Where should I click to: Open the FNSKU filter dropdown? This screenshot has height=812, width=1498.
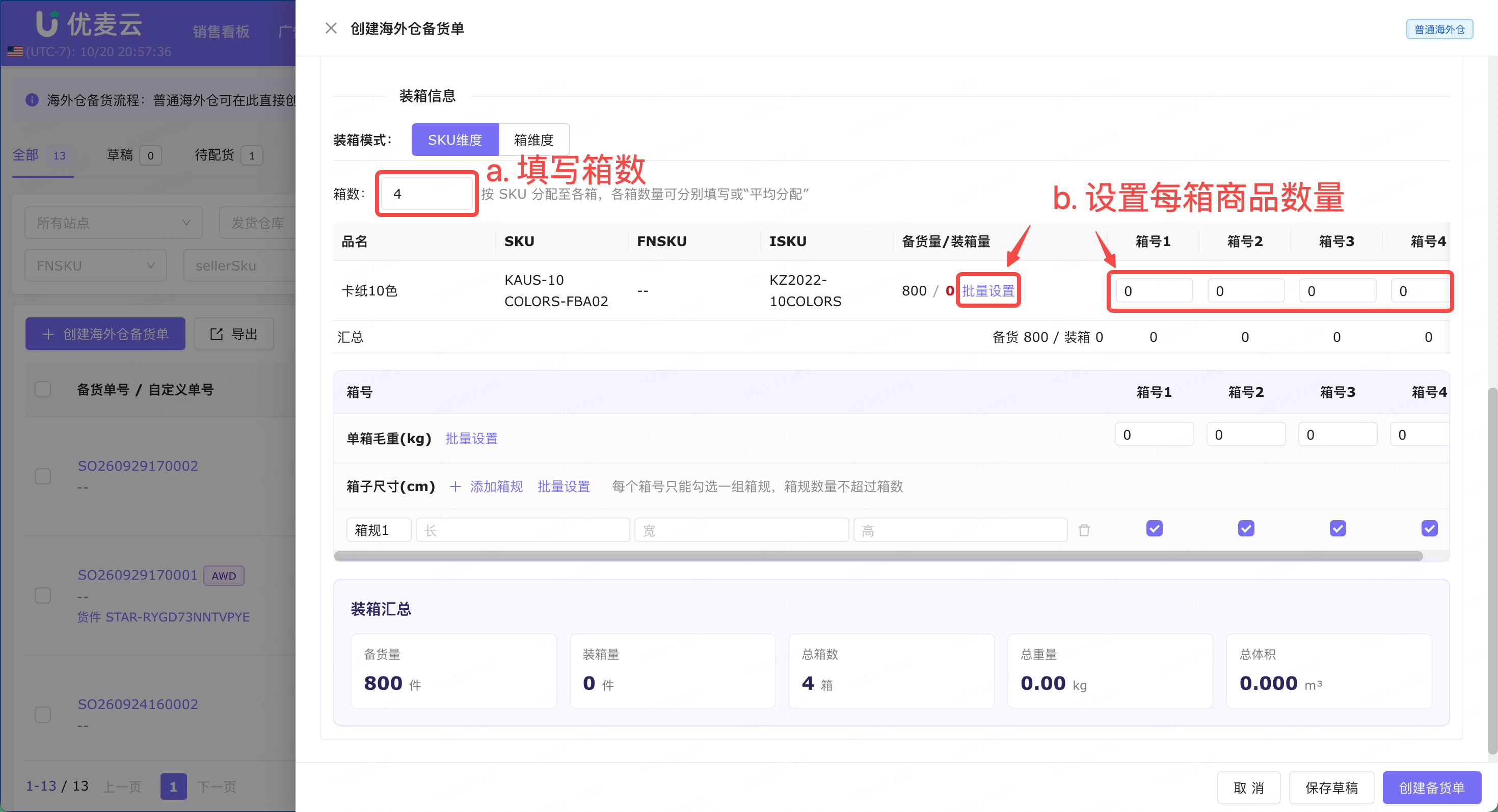tap(95, 265)
